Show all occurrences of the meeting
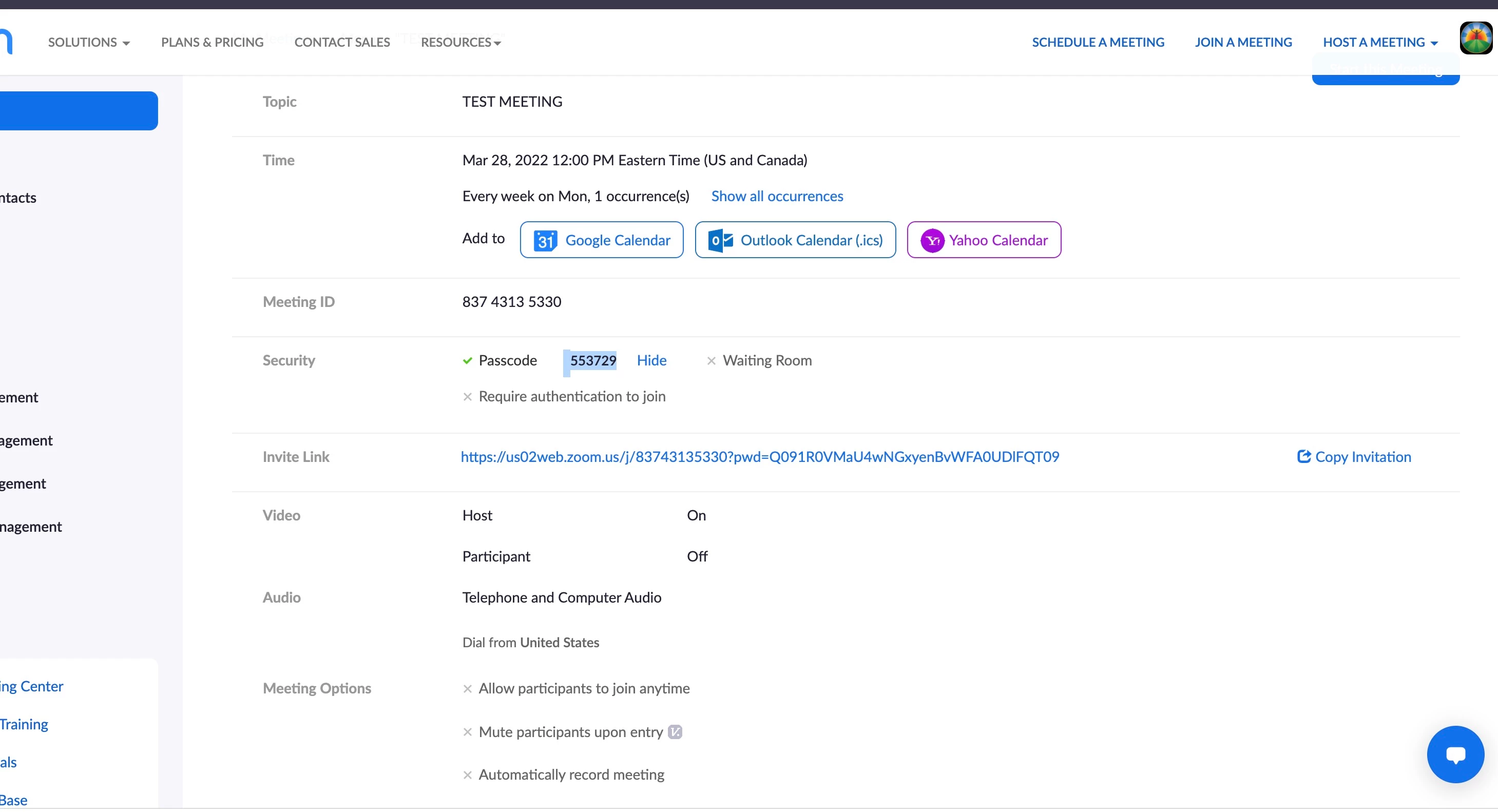Screen dimensions: 1498x812 (x=777, y=197)
